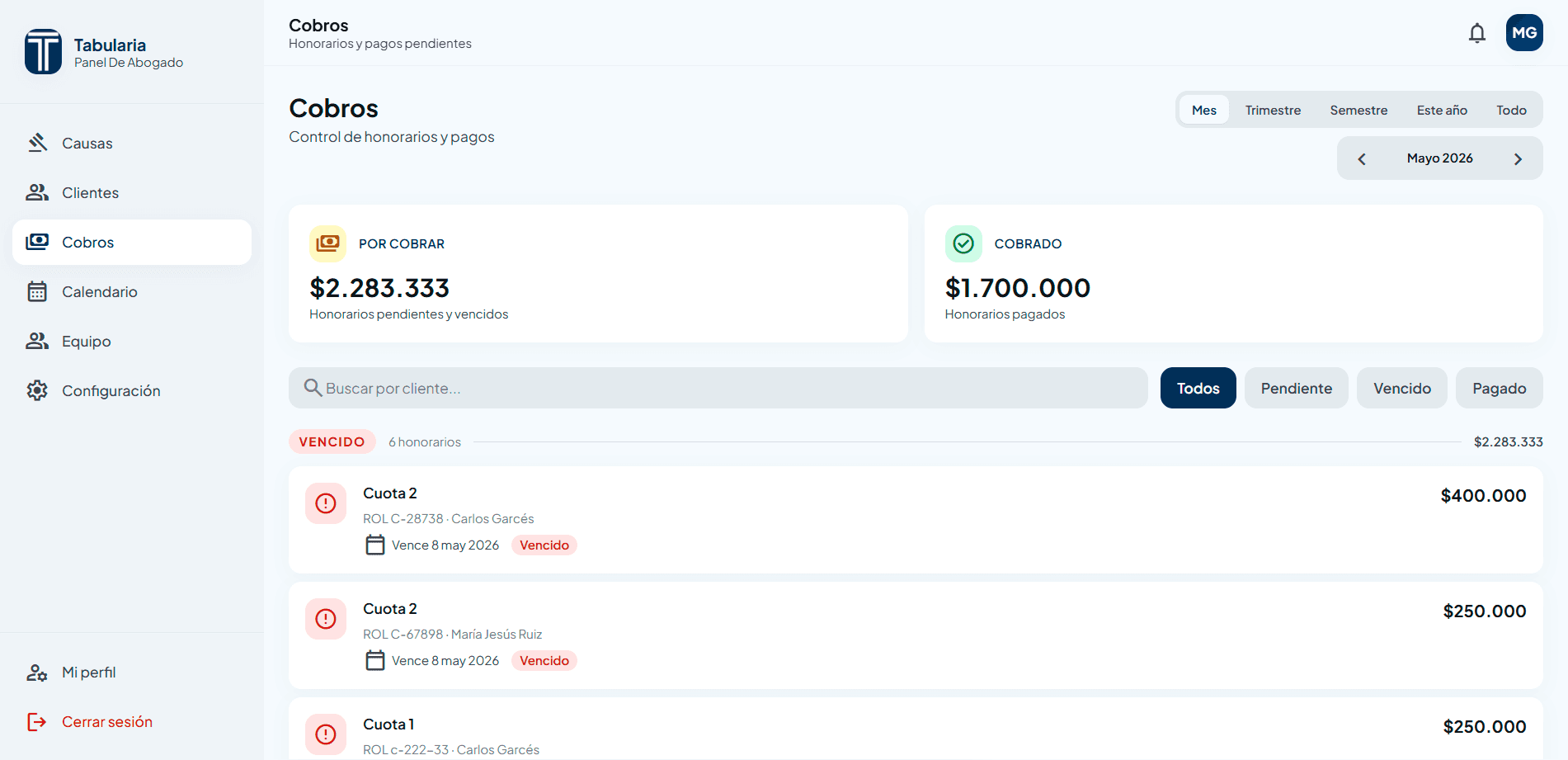The width and height of the screenshot is (1568, 760).
Task: Open Clientes in sidebar
Action: [132, 192]
